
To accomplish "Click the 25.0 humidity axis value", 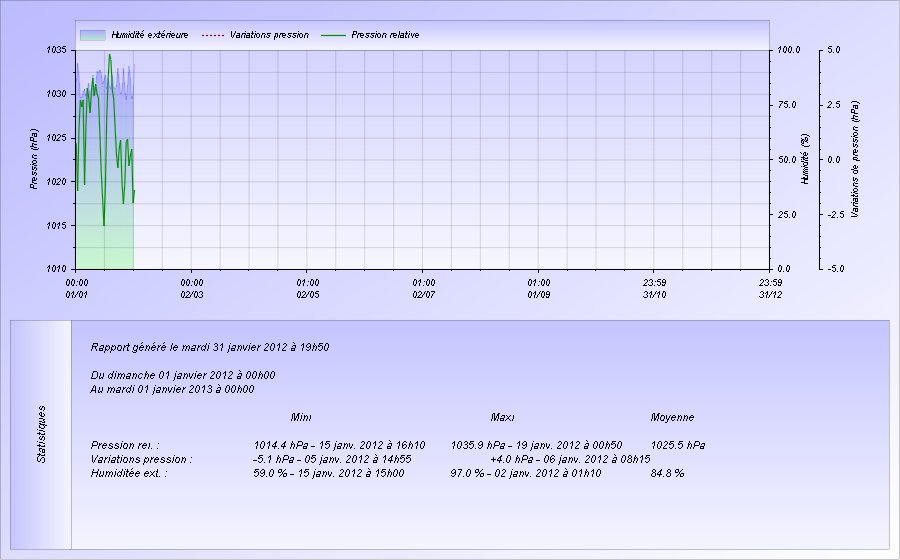I will tap(787, 215).
